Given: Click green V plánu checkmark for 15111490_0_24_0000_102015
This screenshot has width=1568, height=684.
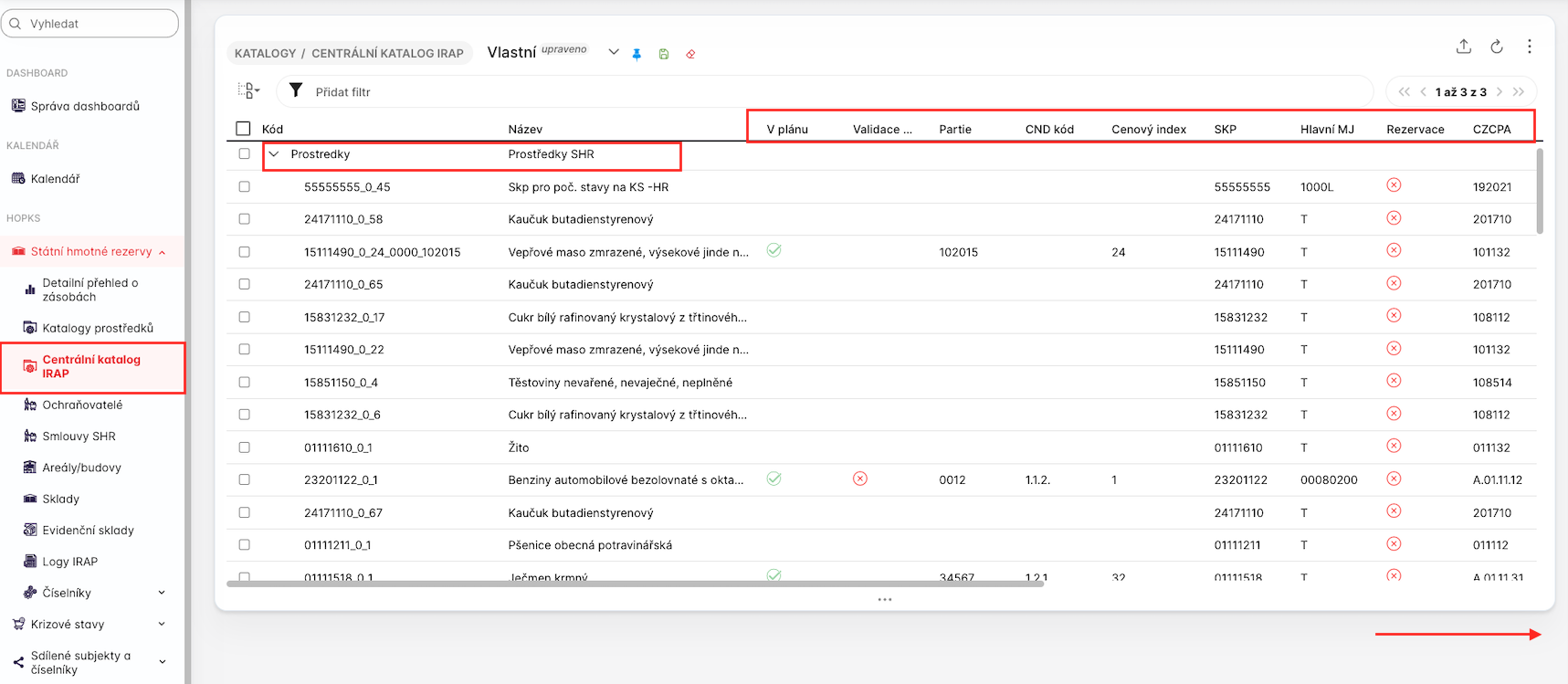Looking at the screenshot, I should coord(773,250).
